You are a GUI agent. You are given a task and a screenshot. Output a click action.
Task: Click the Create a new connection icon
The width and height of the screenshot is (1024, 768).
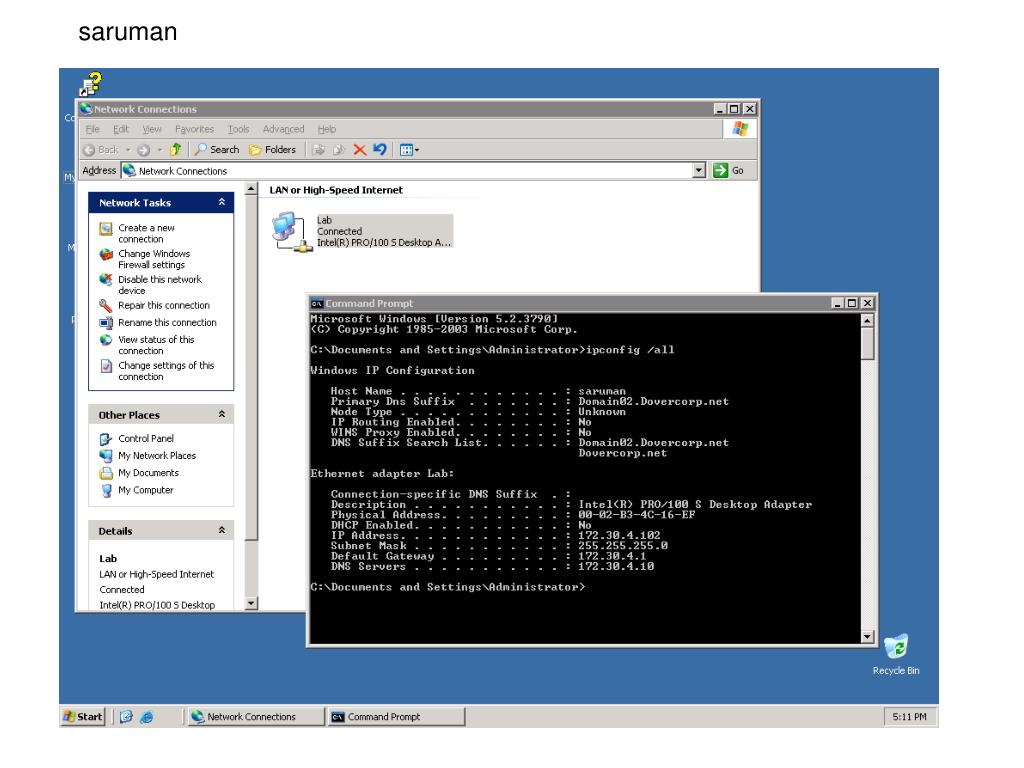[x=106, y=229]
